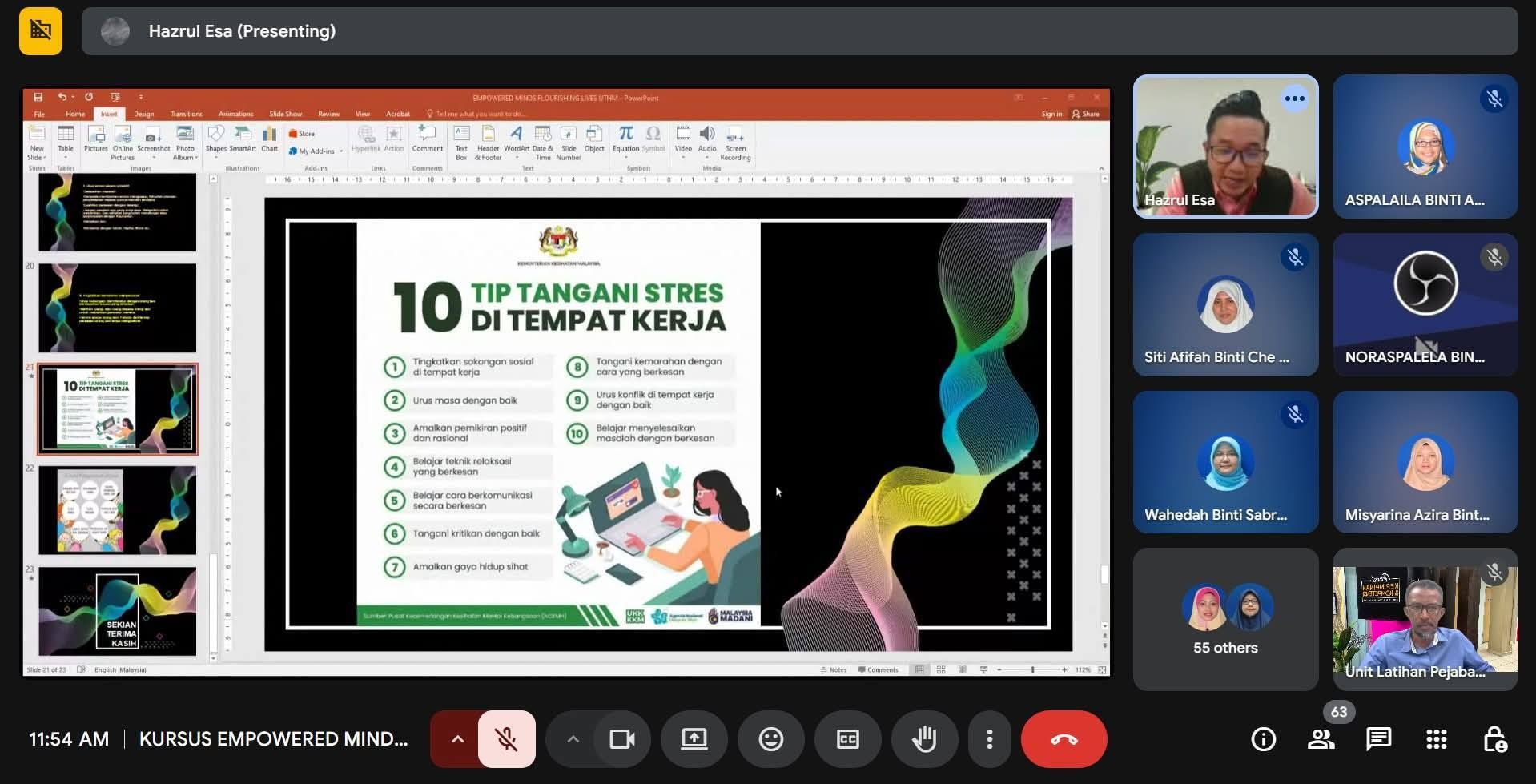Select the slide 22 thumbnail
1536x784 pixels.
click(x=117, y=510)
